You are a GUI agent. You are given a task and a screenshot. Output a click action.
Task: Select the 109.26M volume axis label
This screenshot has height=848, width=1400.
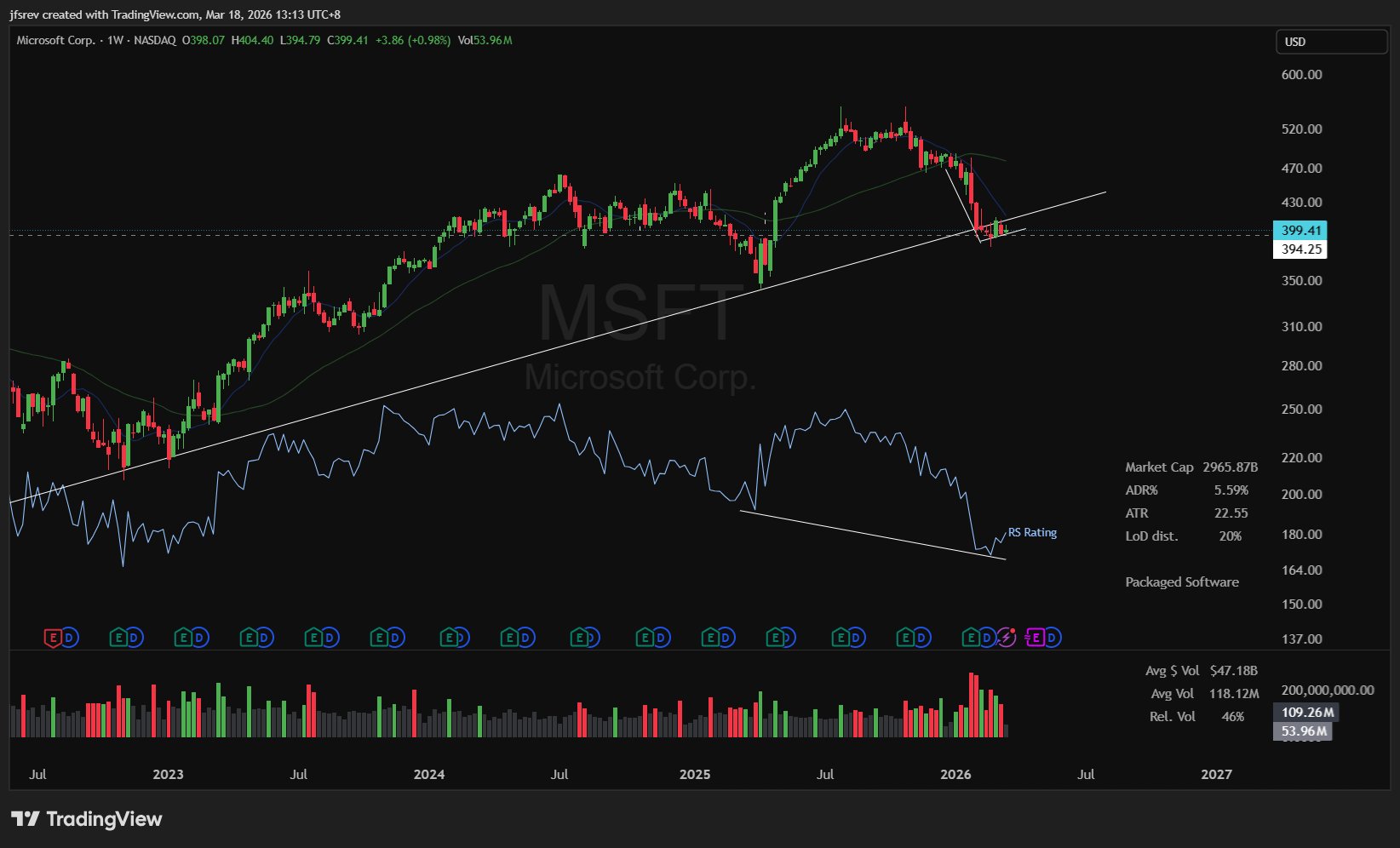pos(1307,712)
